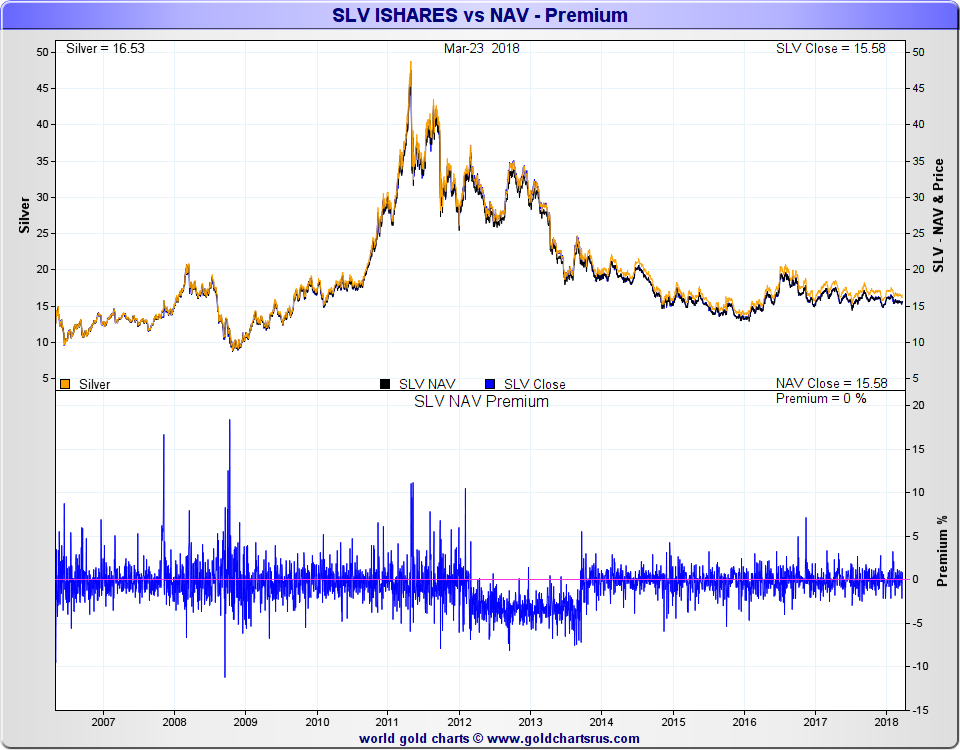Click the 'Premium %' right axis title
This screenshot has height=750, width=960.
[x=942, y=551]
